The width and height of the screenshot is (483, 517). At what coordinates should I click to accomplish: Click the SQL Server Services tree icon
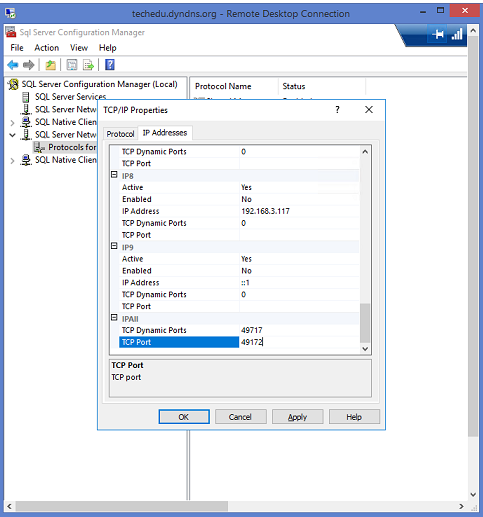coord(25,97)
